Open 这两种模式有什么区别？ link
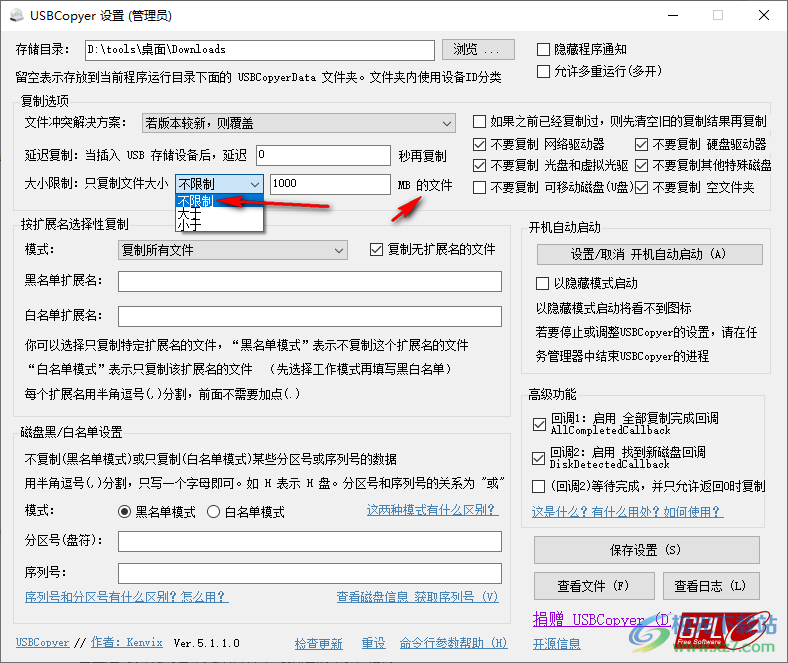788x663 pixels. point(432,510)
